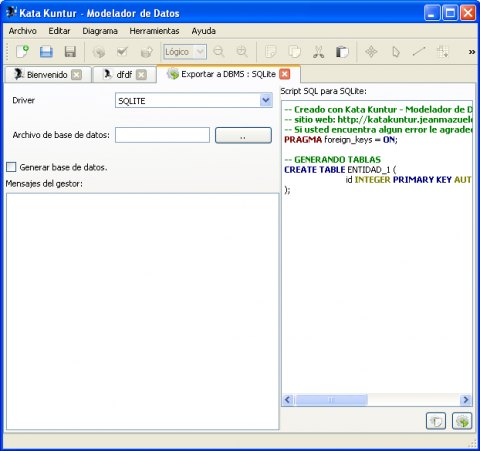The height and width of the screenshot is (451, 480).
Task: Click the scroll left arrow of the SQL script
Action: [288, 399]
